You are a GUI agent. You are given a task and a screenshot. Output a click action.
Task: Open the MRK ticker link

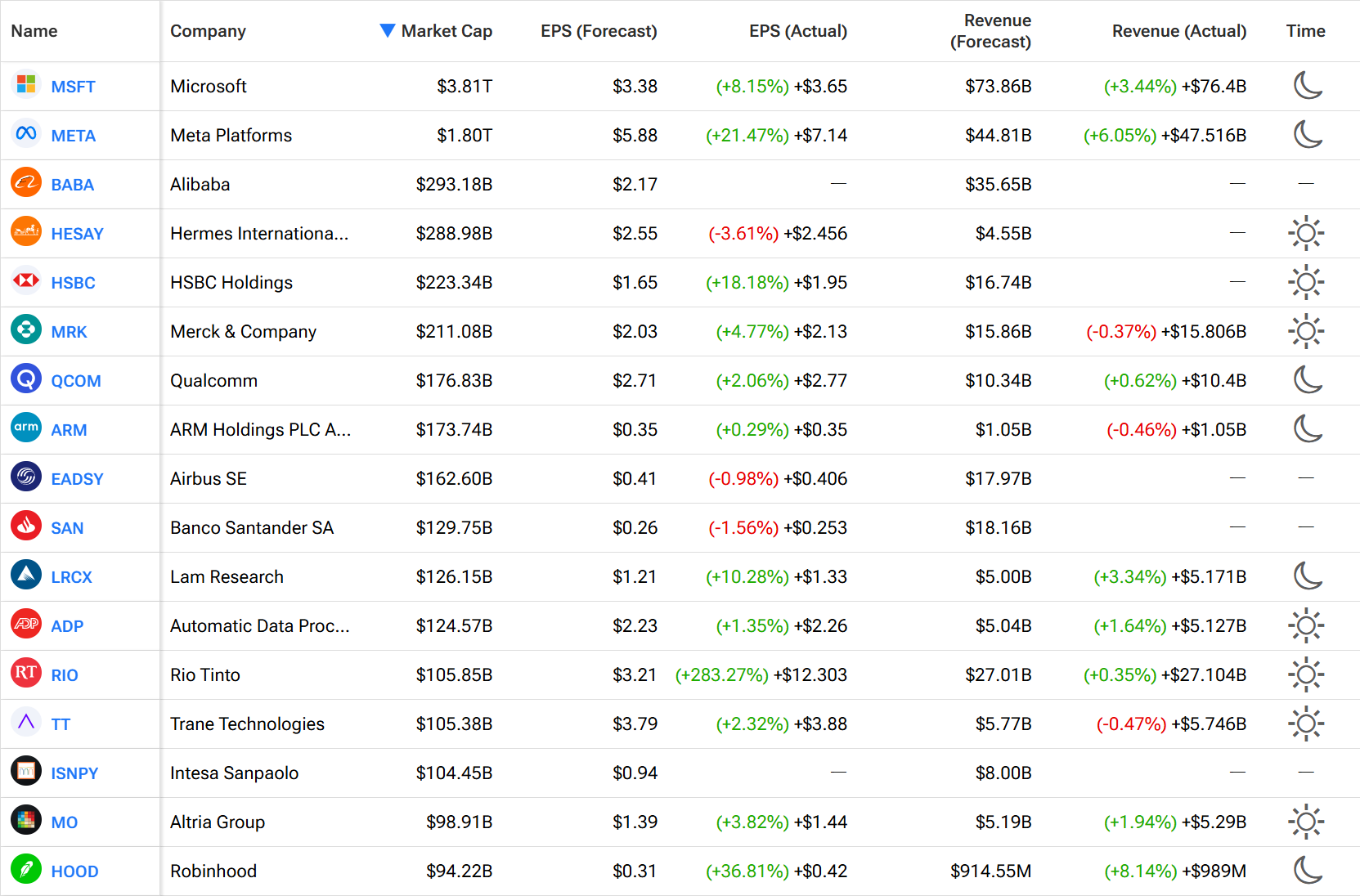pos(69,332)
